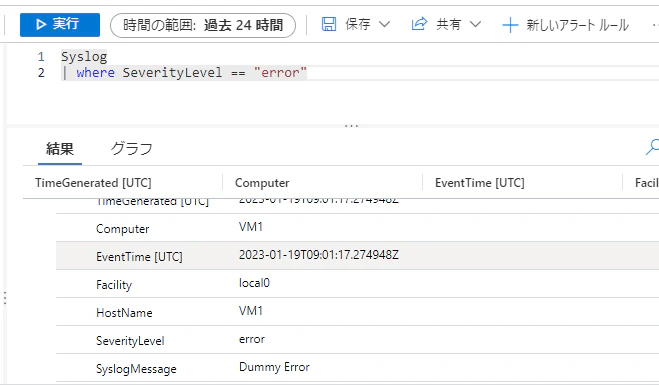Sort by TimeGenerated [UTC] column header
The height and width of the screenshot is (385, 659).
coord(93,183)
